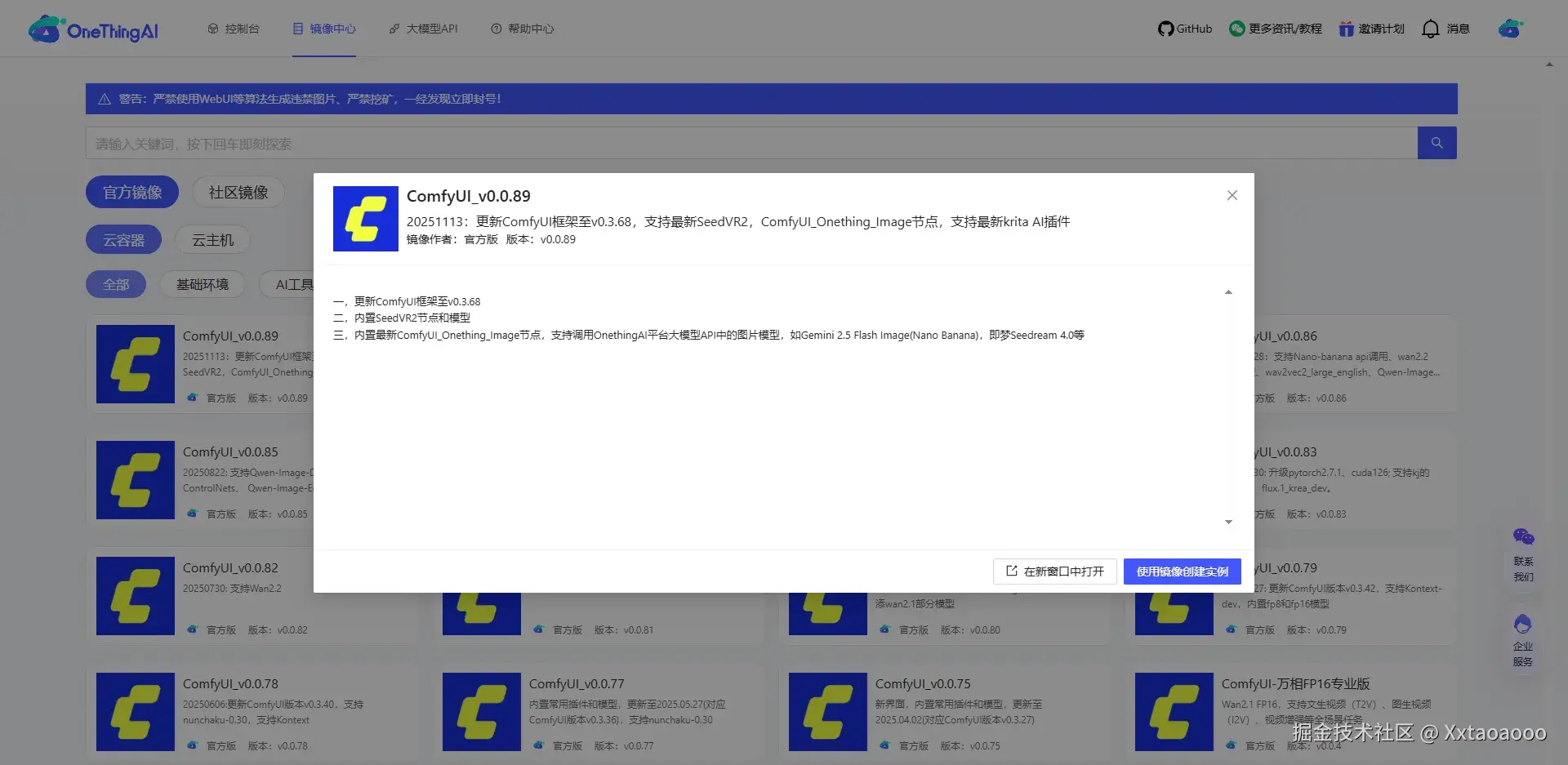This screenshot has width=1568, height=765.
Task: Select the 官方镜像 filter
Action: (132, 192)
